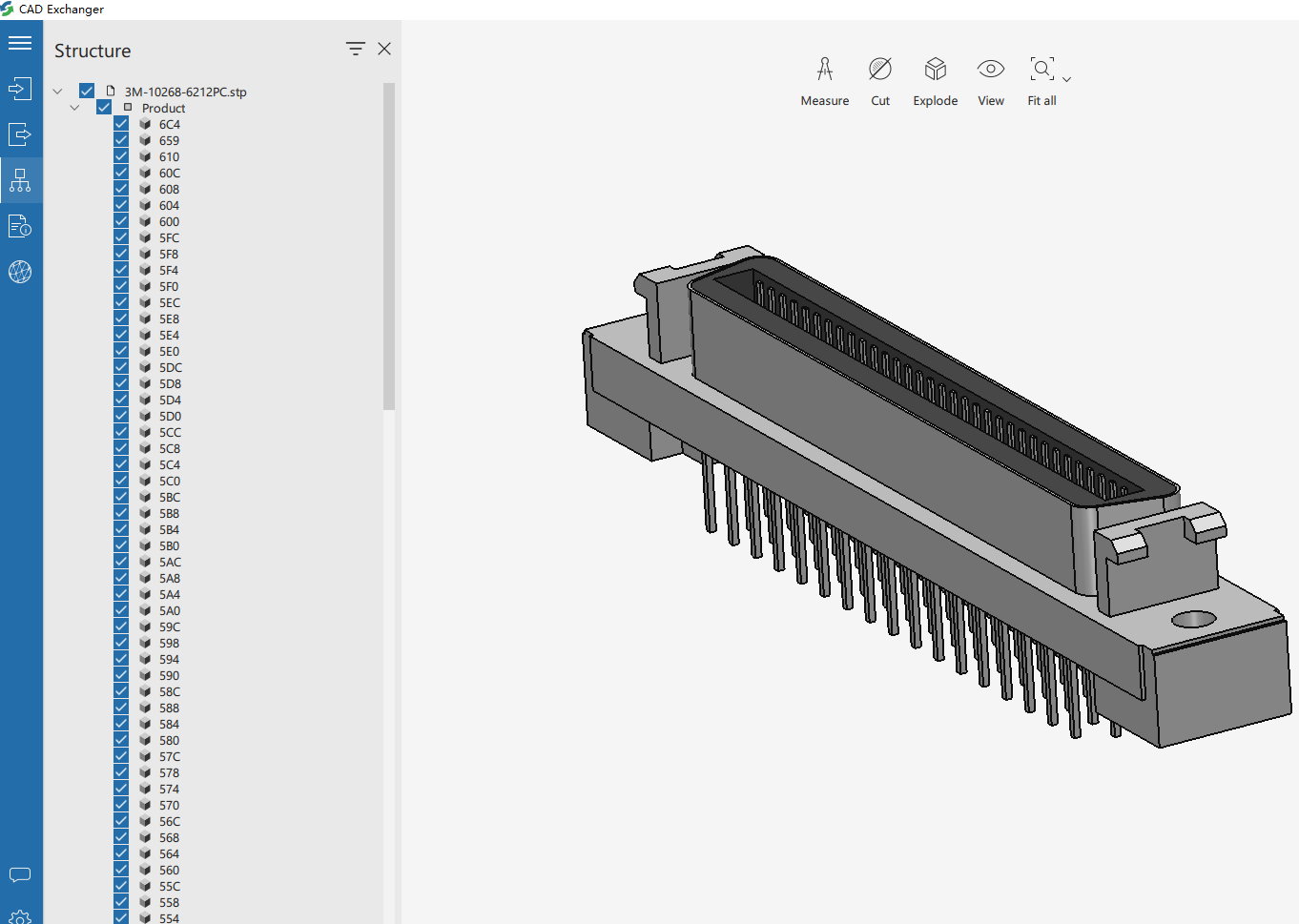Select part 604 in the tree
Viewport: 1299px width, 924px height.
click(x=169, y=205)
